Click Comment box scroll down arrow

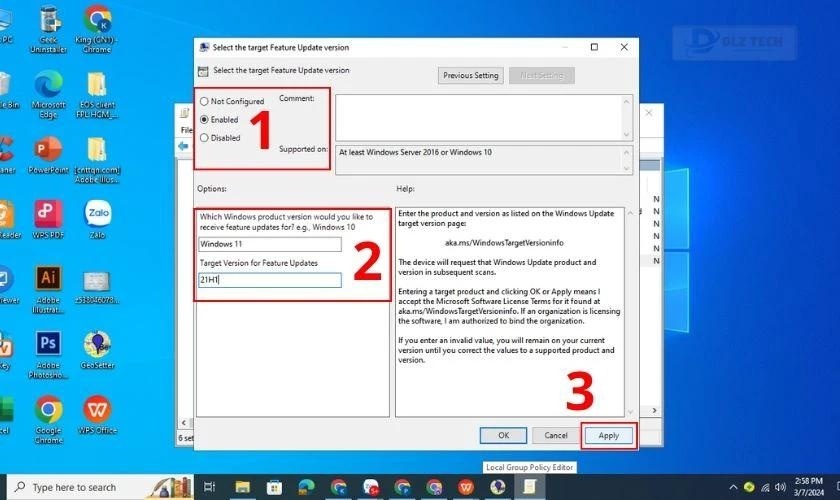[x=626, y=135]
